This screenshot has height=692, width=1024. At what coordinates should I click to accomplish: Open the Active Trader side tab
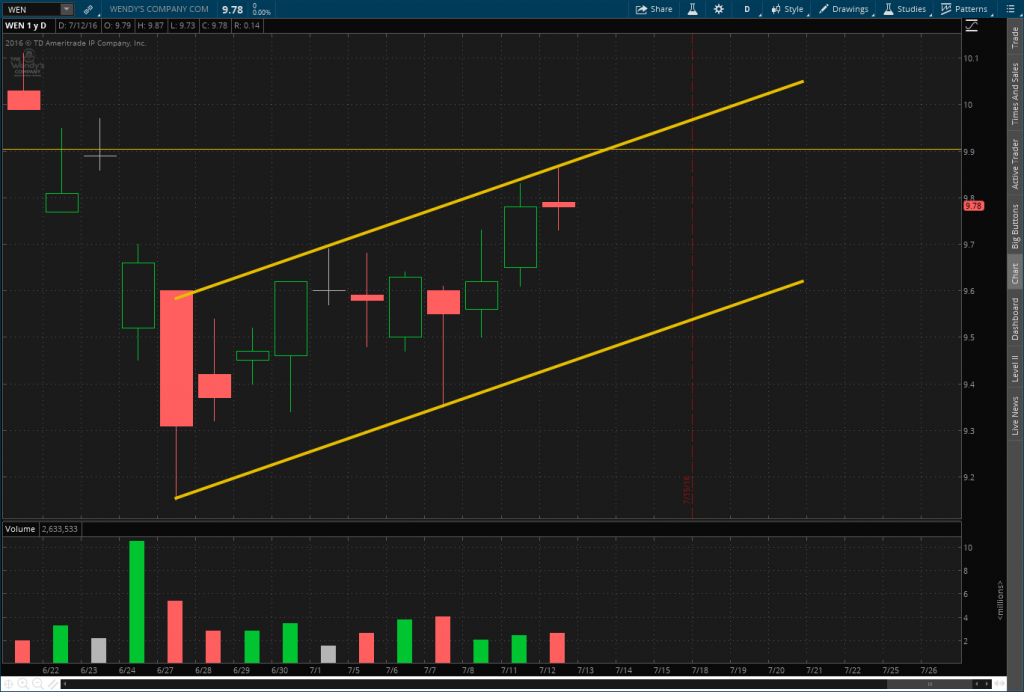tap(1015, 163)
